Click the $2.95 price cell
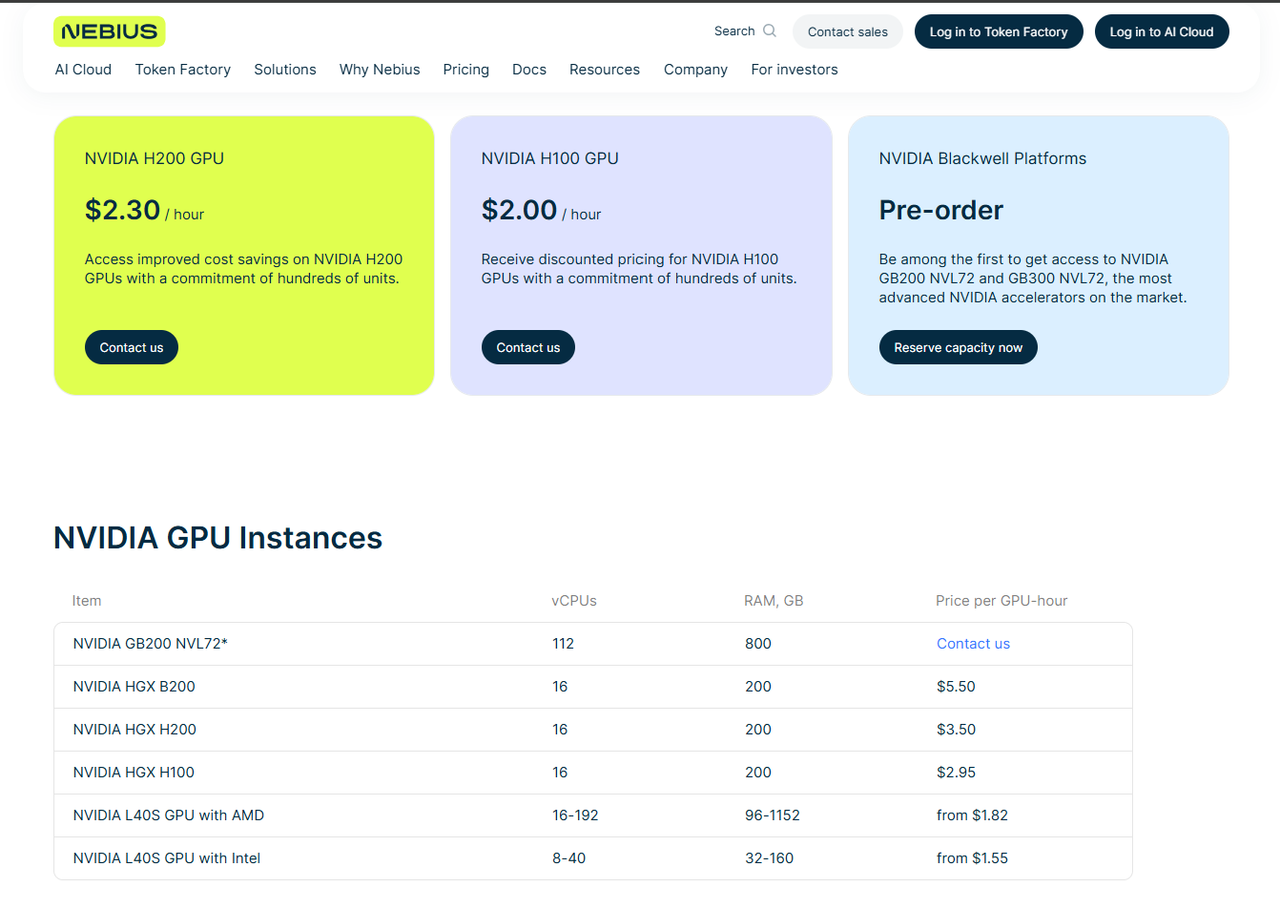 [956, 773]
